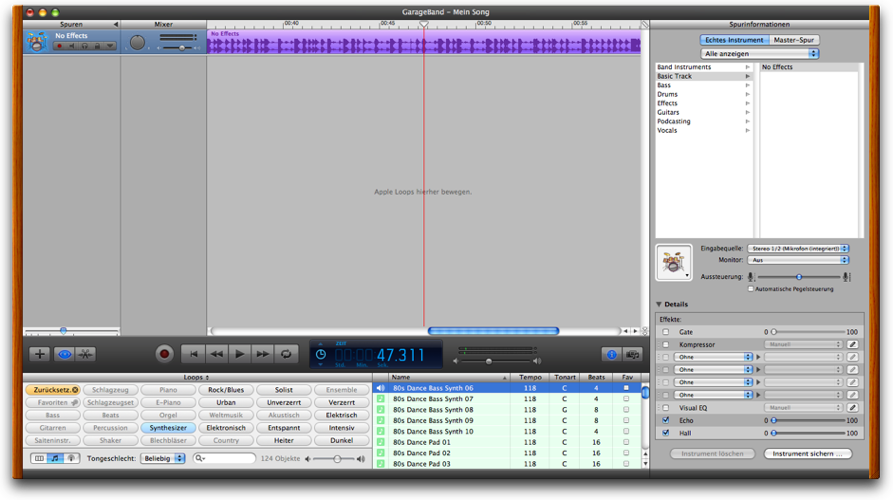Screen dimensions: 893x500
Task: Click the track info button
Action: pyautogui.click(x=611, y=354)
